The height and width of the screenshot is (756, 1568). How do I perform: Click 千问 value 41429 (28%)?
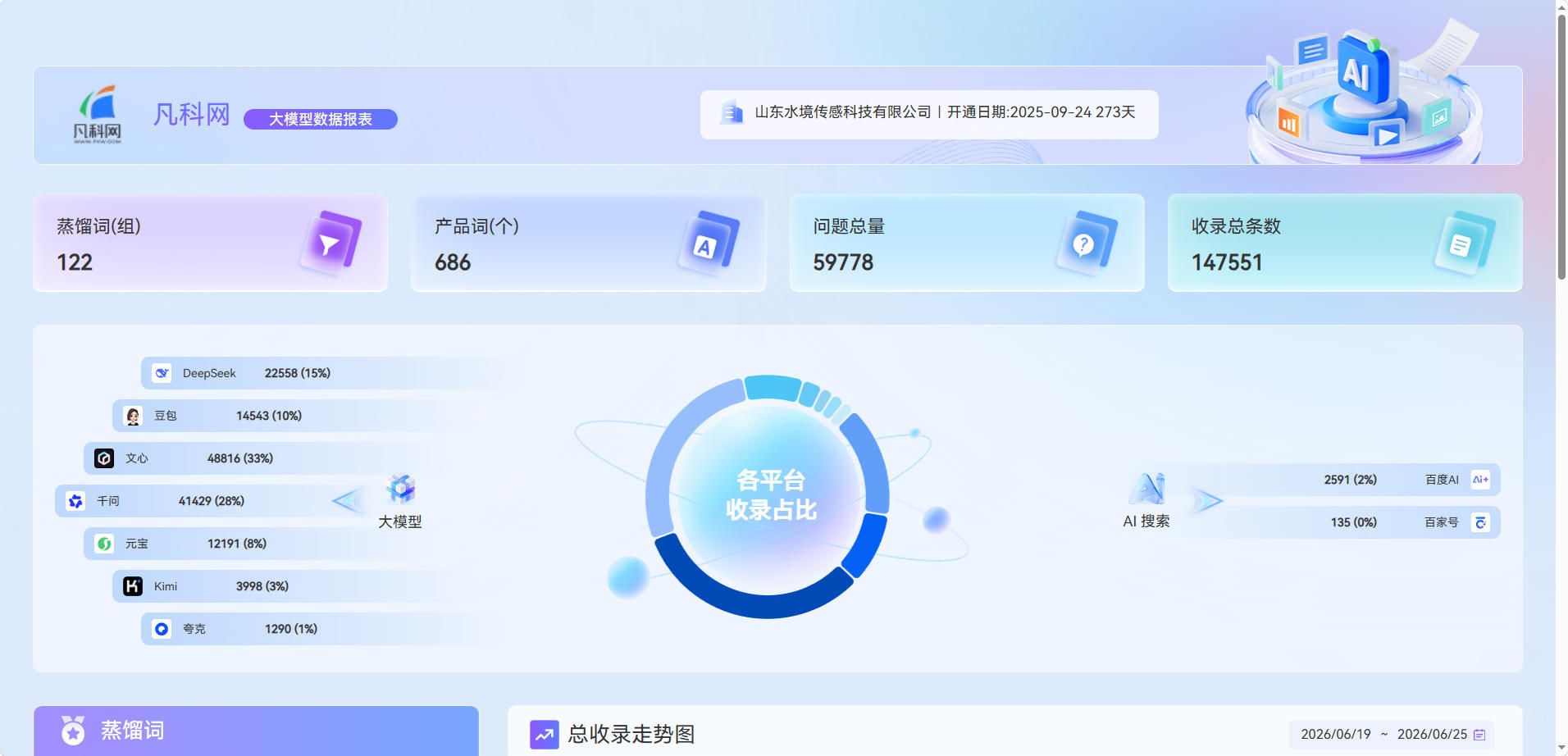(x=212, y=501)
